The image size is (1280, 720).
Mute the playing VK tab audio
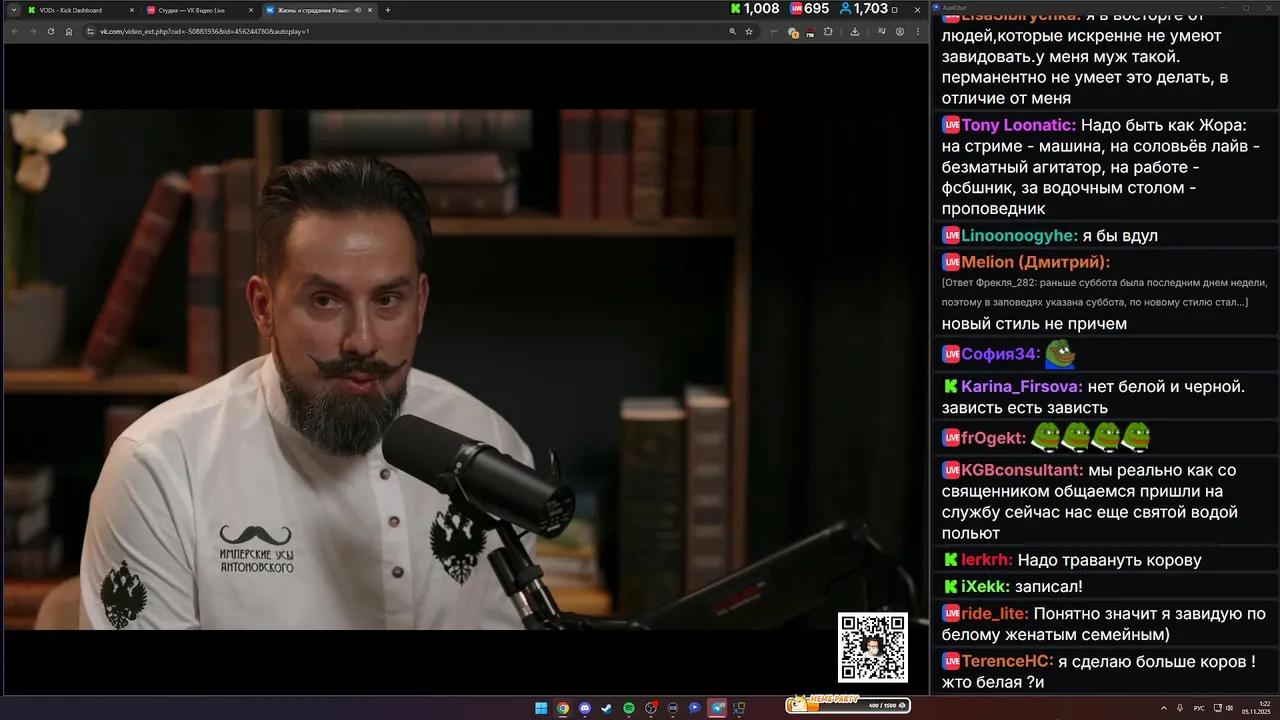click(358, 10)
